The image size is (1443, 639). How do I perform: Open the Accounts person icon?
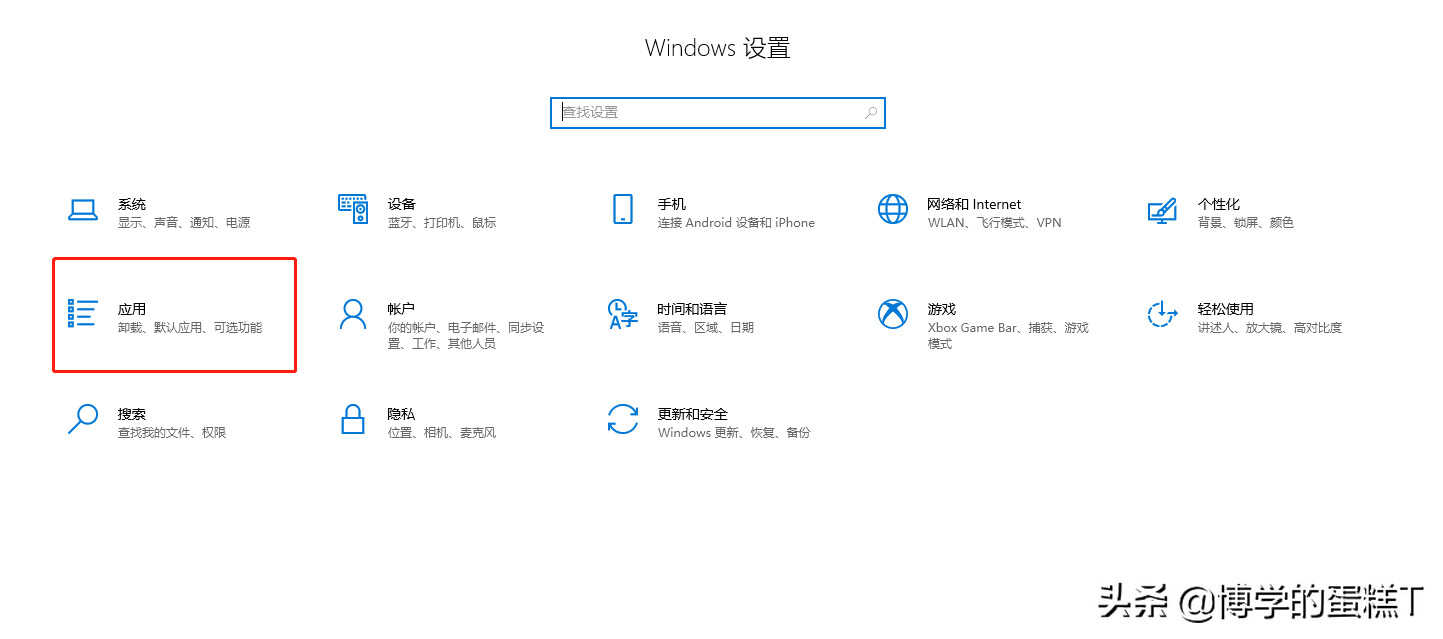click(353, 314)
